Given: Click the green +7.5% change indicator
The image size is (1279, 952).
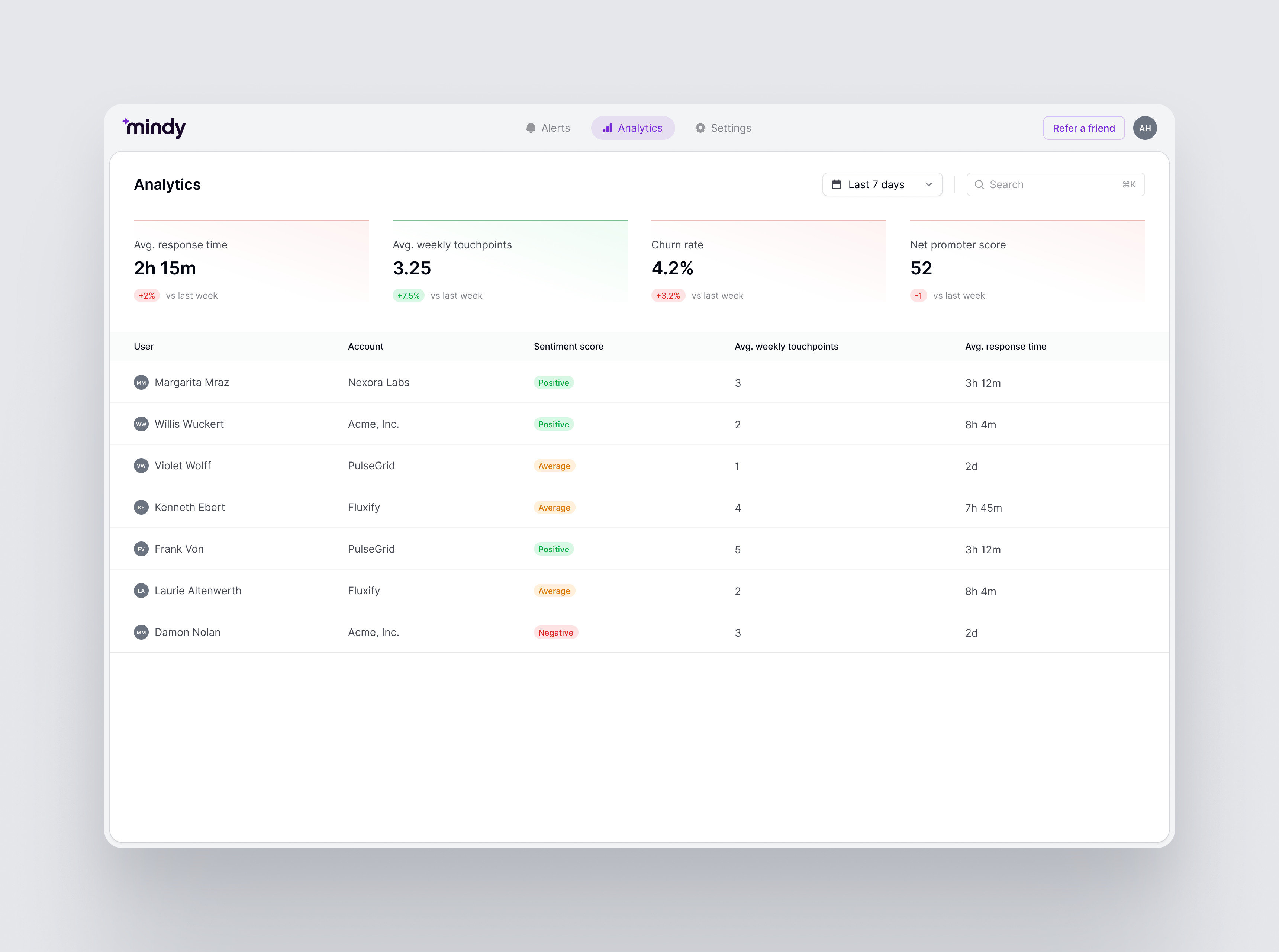Looking at the screenshot, I should click(x=408, y=295).
